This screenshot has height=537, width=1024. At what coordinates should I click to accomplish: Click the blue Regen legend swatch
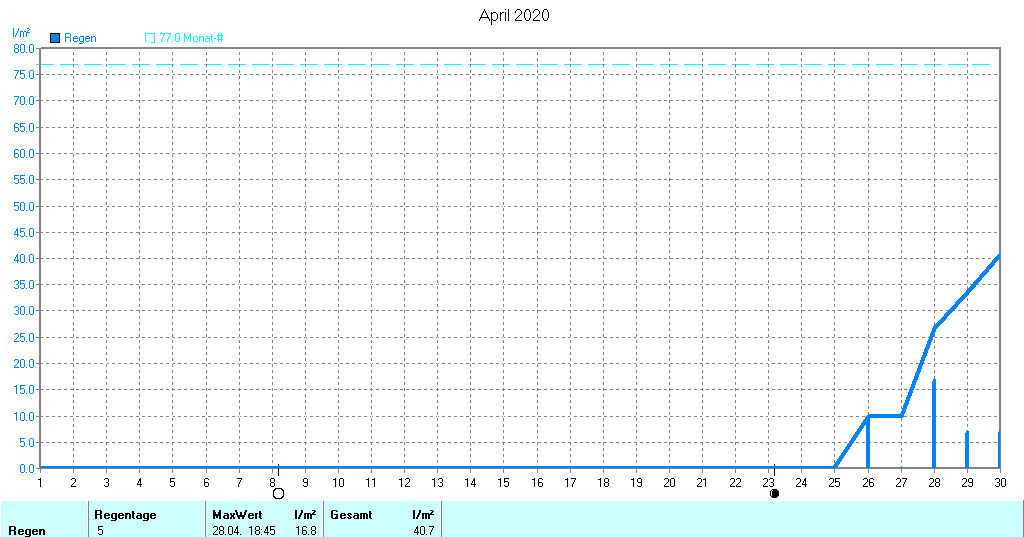coord(55,38)
